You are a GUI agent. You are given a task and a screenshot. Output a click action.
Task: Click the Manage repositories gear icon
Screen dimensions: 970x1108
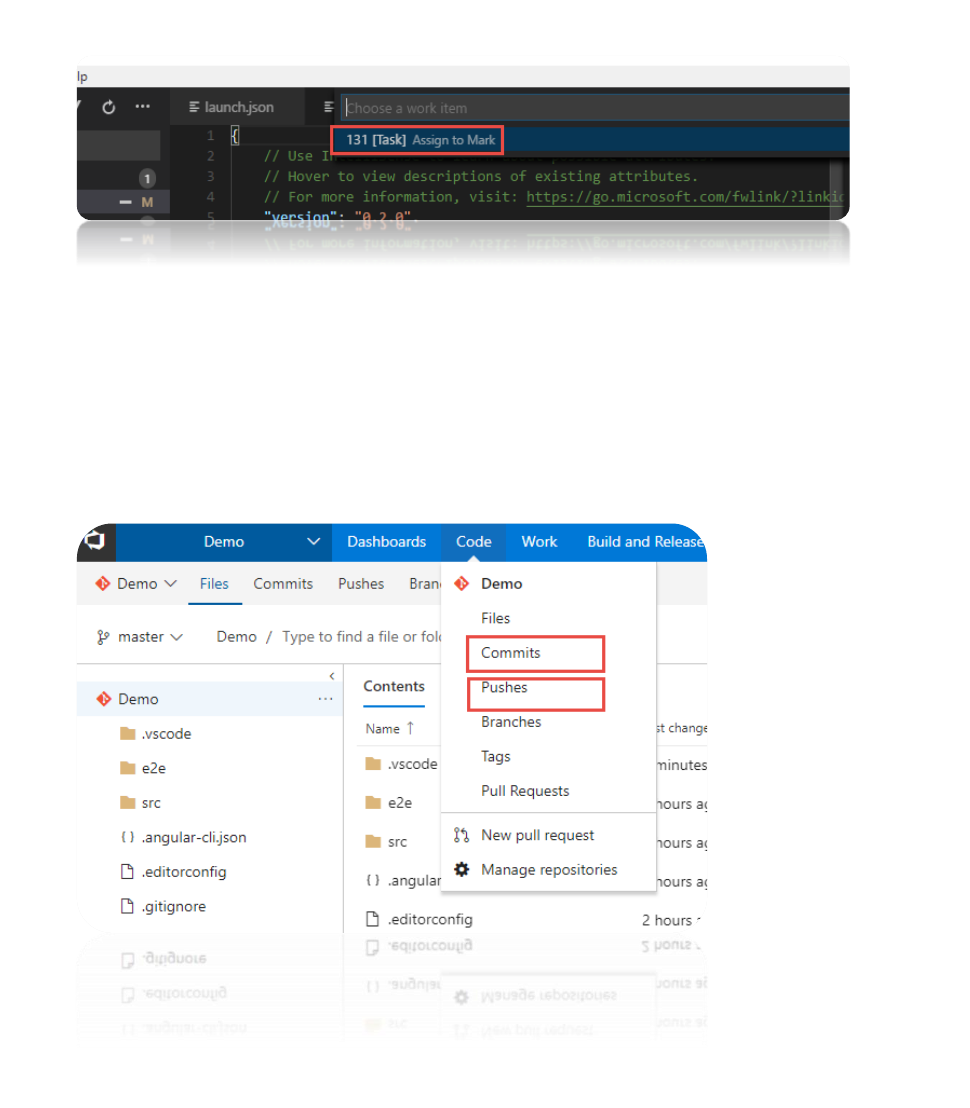click(x=461, y=870)
